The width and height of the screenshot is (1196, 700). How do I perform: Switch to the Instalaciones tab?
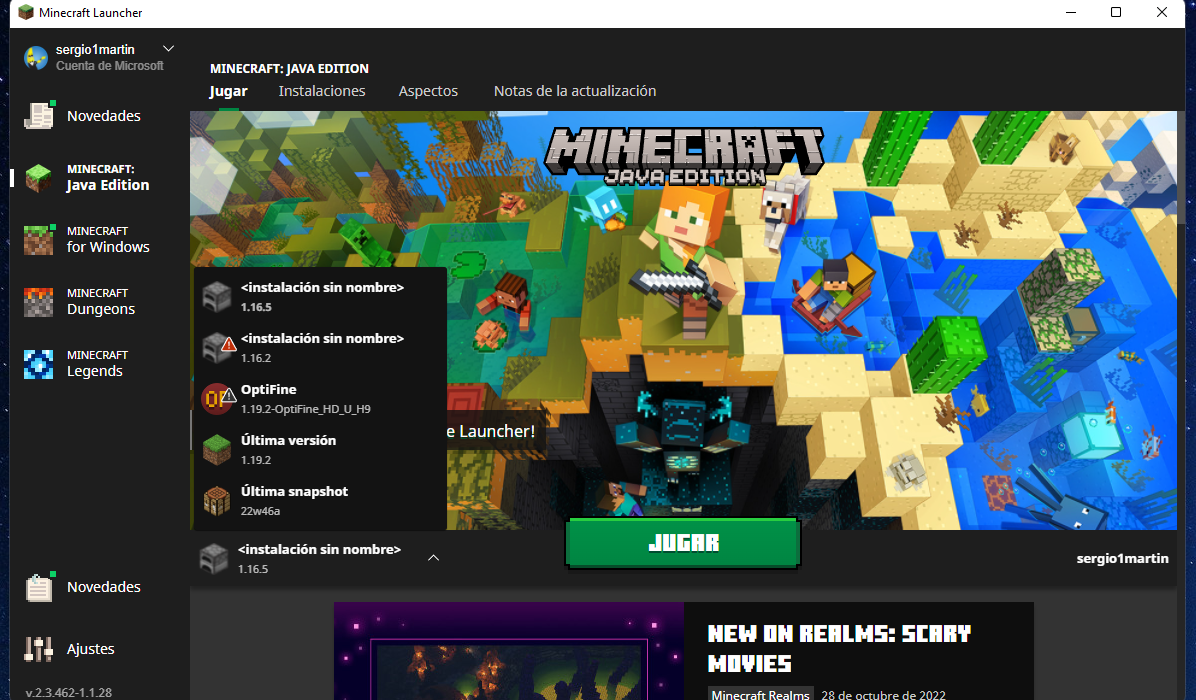[x=322, y=91]
